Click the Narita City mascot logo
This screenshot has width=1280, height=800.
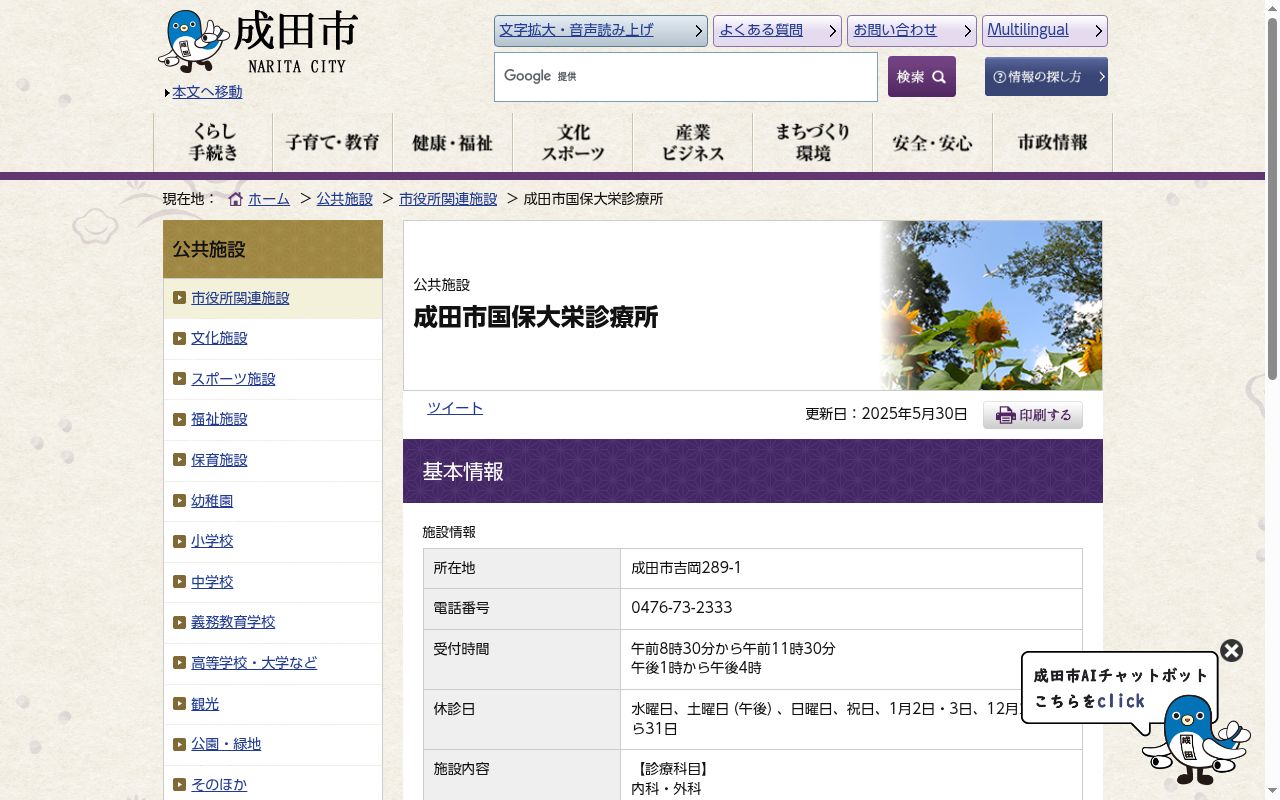(194, 41)
